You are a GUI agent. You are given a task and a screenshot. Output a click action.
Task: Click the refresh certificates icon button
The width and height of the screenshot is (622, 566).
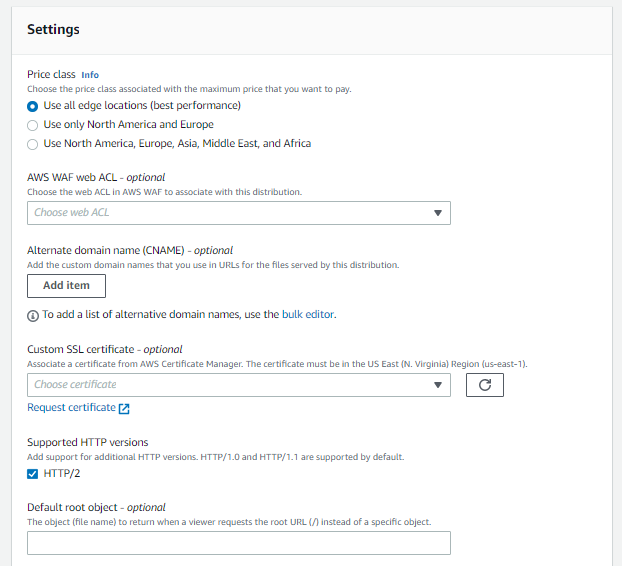484,384
